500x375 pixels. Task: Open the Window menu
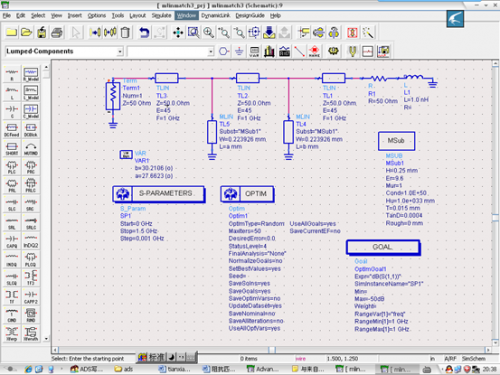coord(186,15)
